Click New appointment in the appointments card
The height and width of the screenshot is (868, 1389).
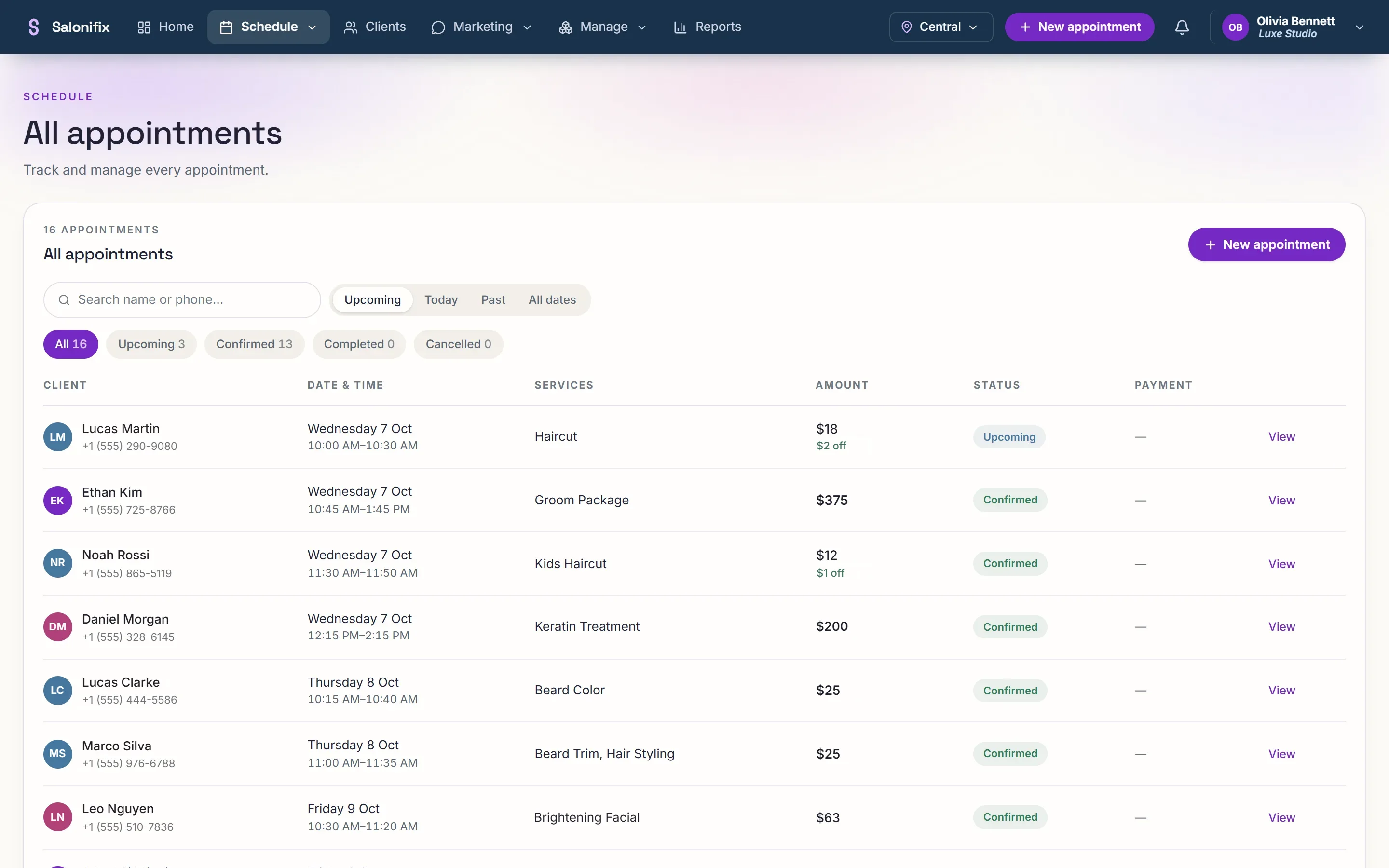pyautogui.click(x=1267, y=244)
